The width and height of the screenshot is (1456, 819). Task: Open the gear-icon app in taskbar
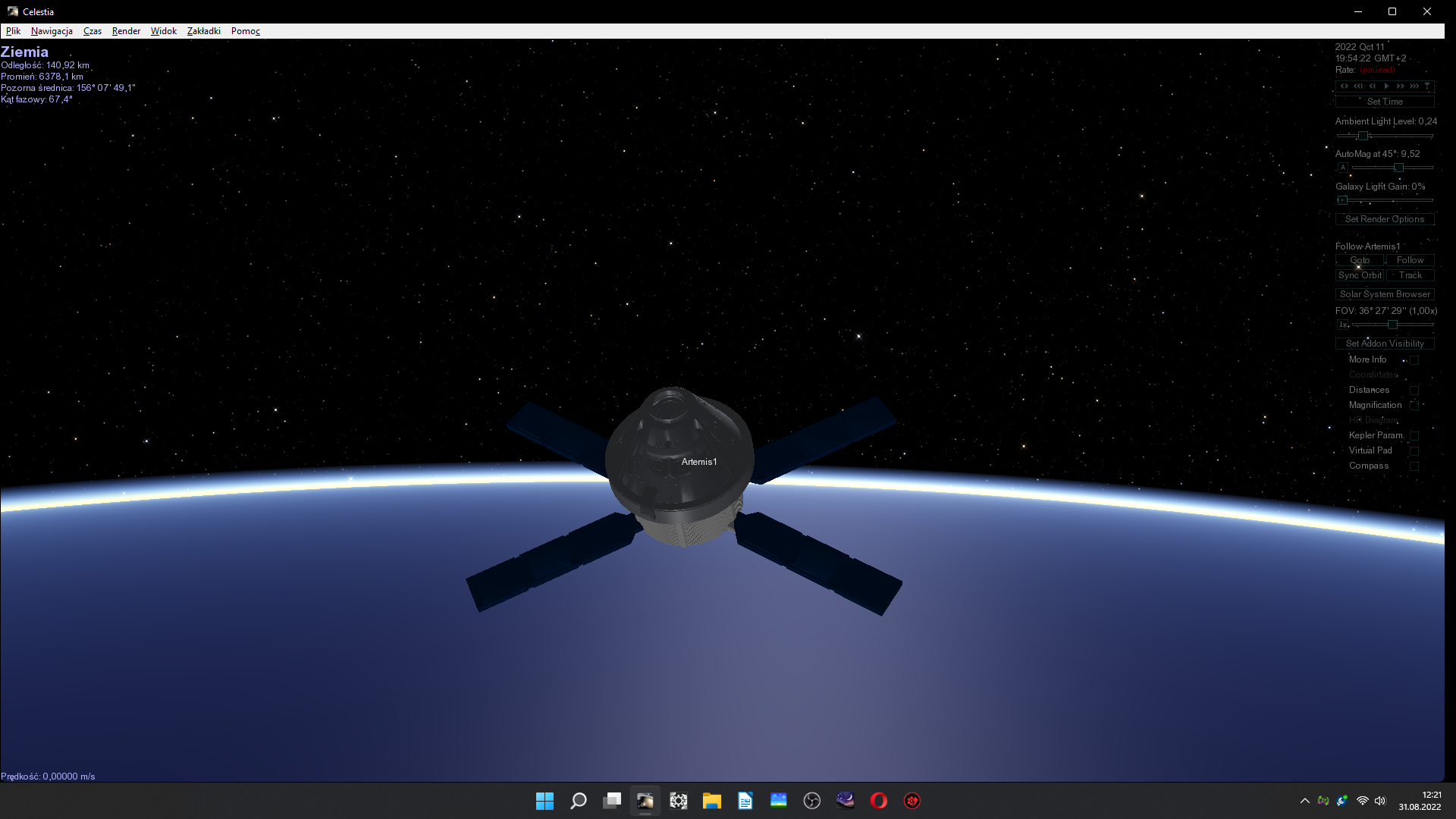coord(678,801)
